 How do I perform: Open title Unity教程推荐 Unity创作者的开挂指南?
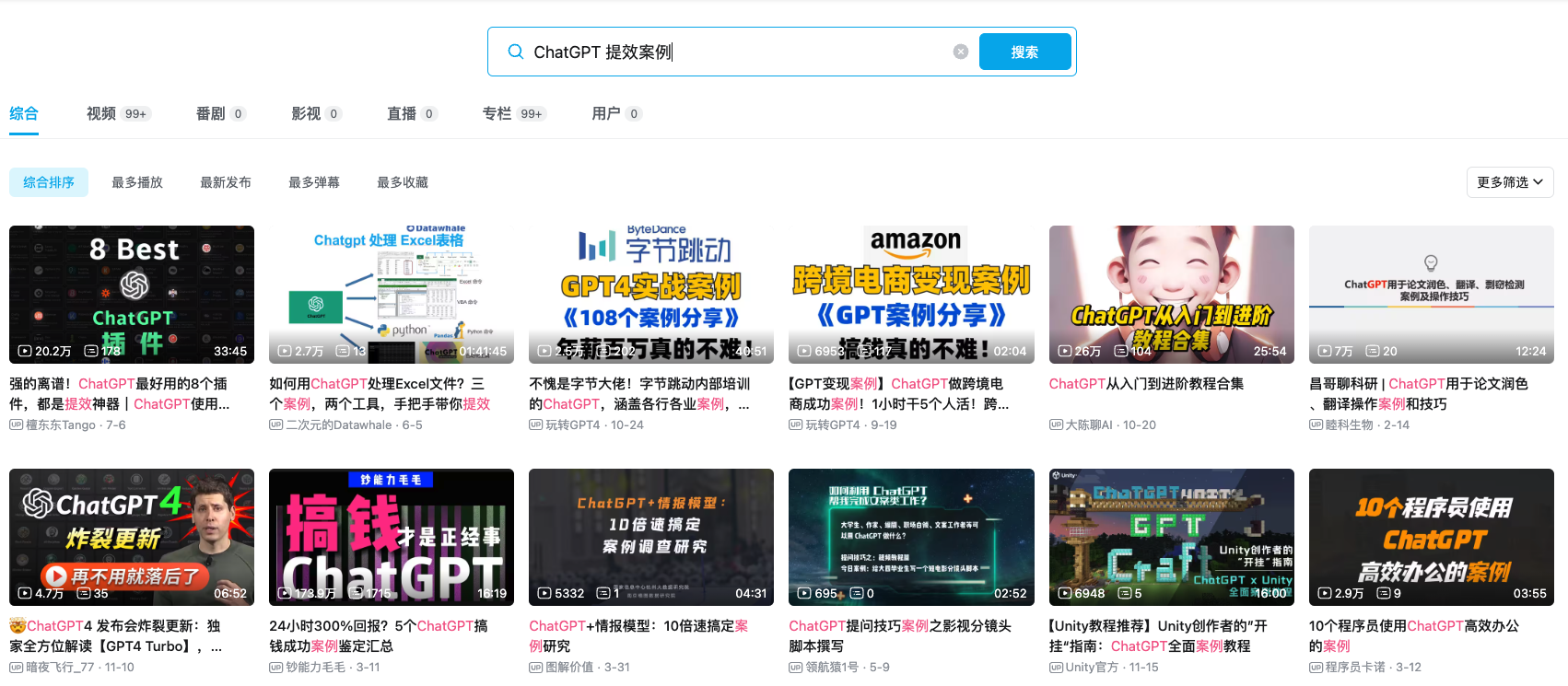tap(1159, 636)
